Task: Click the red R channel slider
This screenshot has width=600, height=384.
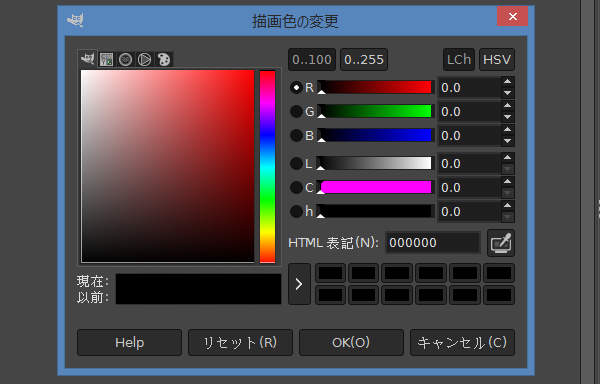Action: [x=375, y=87]
